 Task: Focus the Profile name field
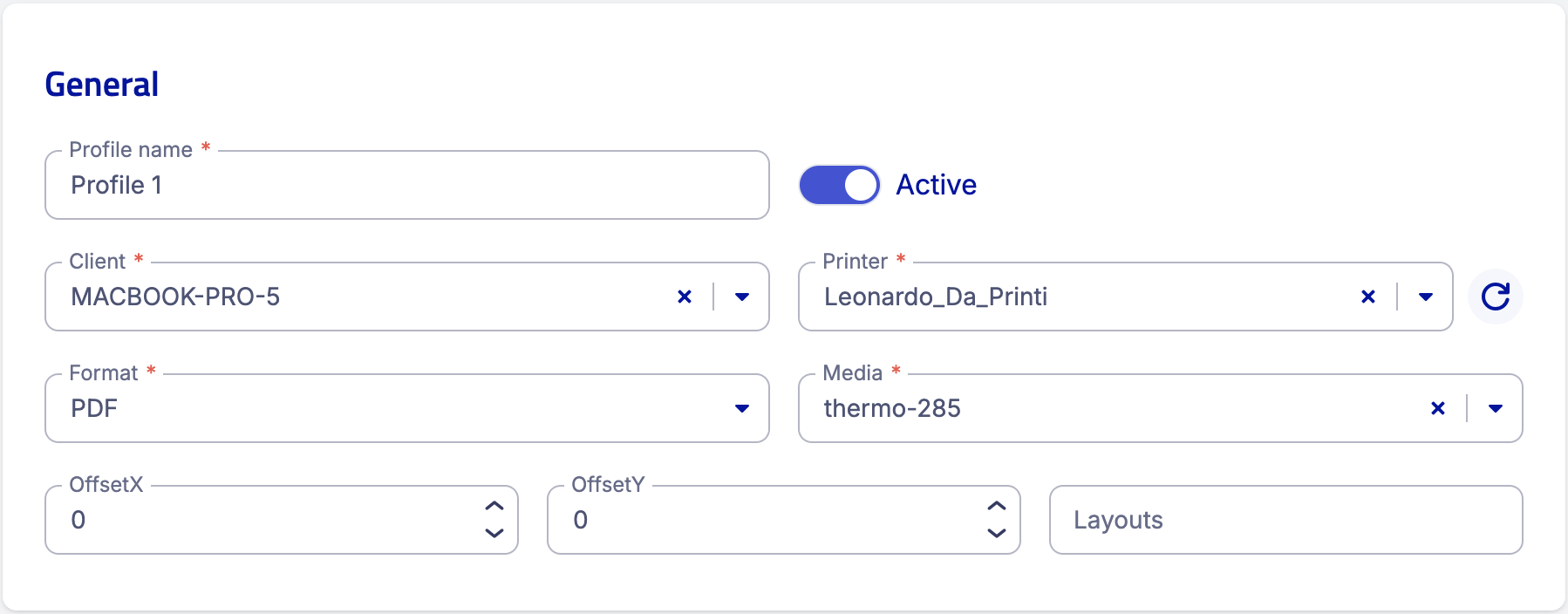(407, 185)
